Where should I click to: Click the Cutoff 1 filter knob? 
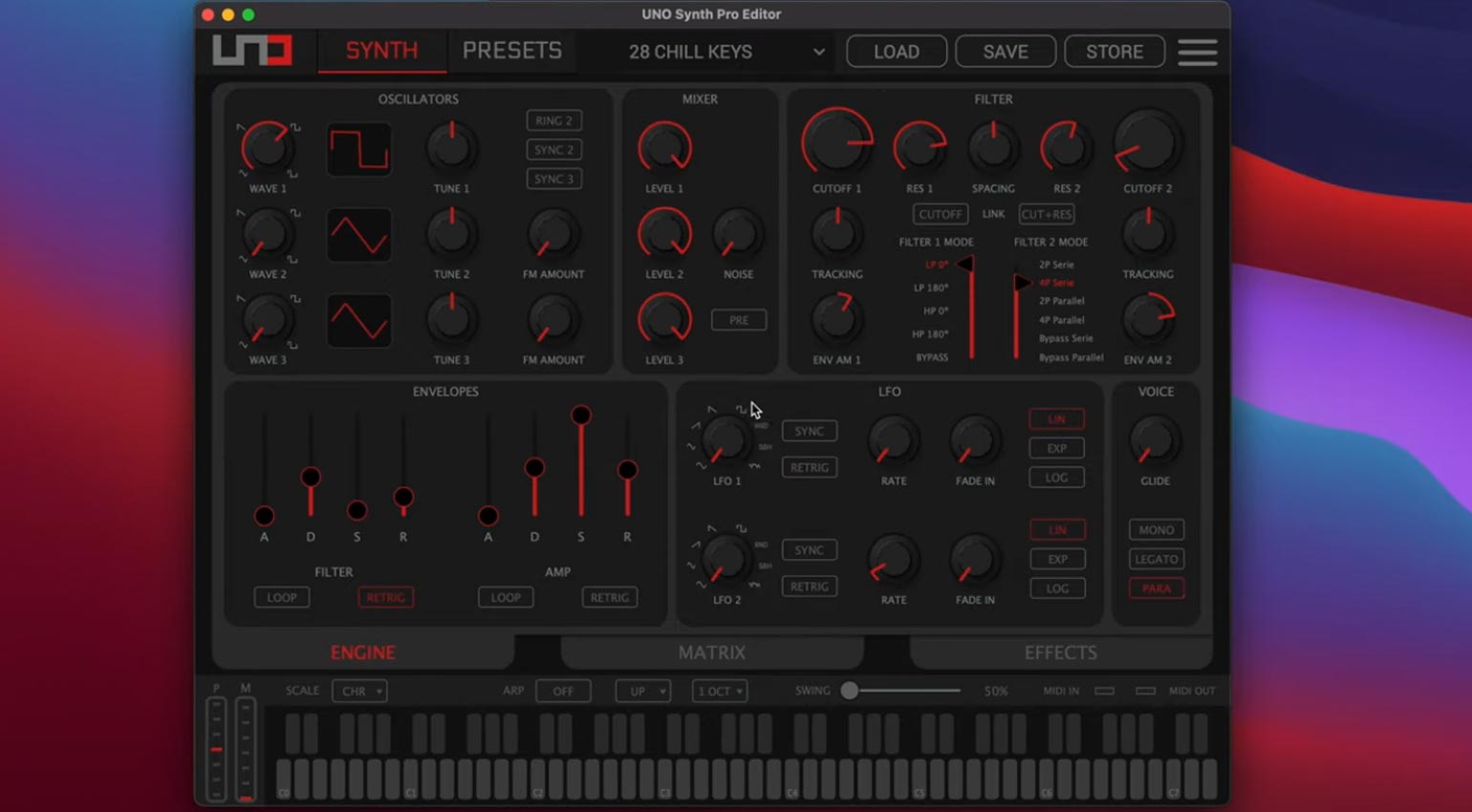pos(836,142)
